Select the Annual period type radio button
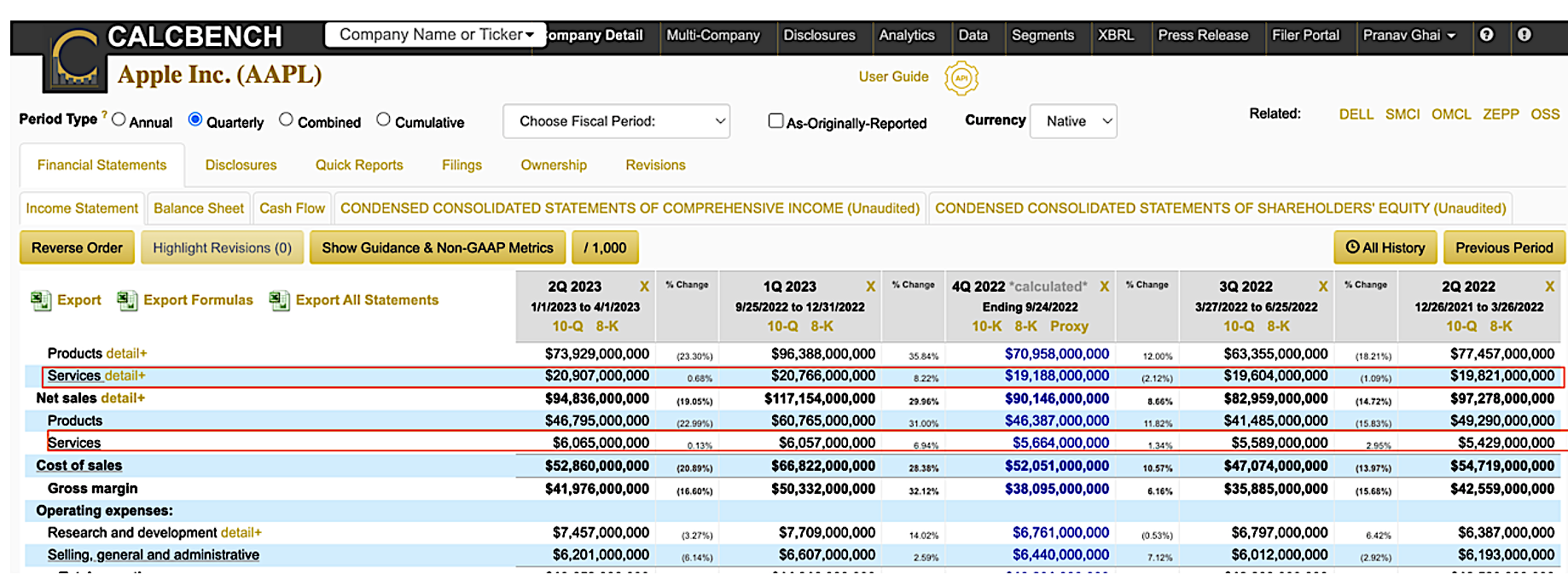The width and height of the screenshot is (1568, 580). (119, 120)
